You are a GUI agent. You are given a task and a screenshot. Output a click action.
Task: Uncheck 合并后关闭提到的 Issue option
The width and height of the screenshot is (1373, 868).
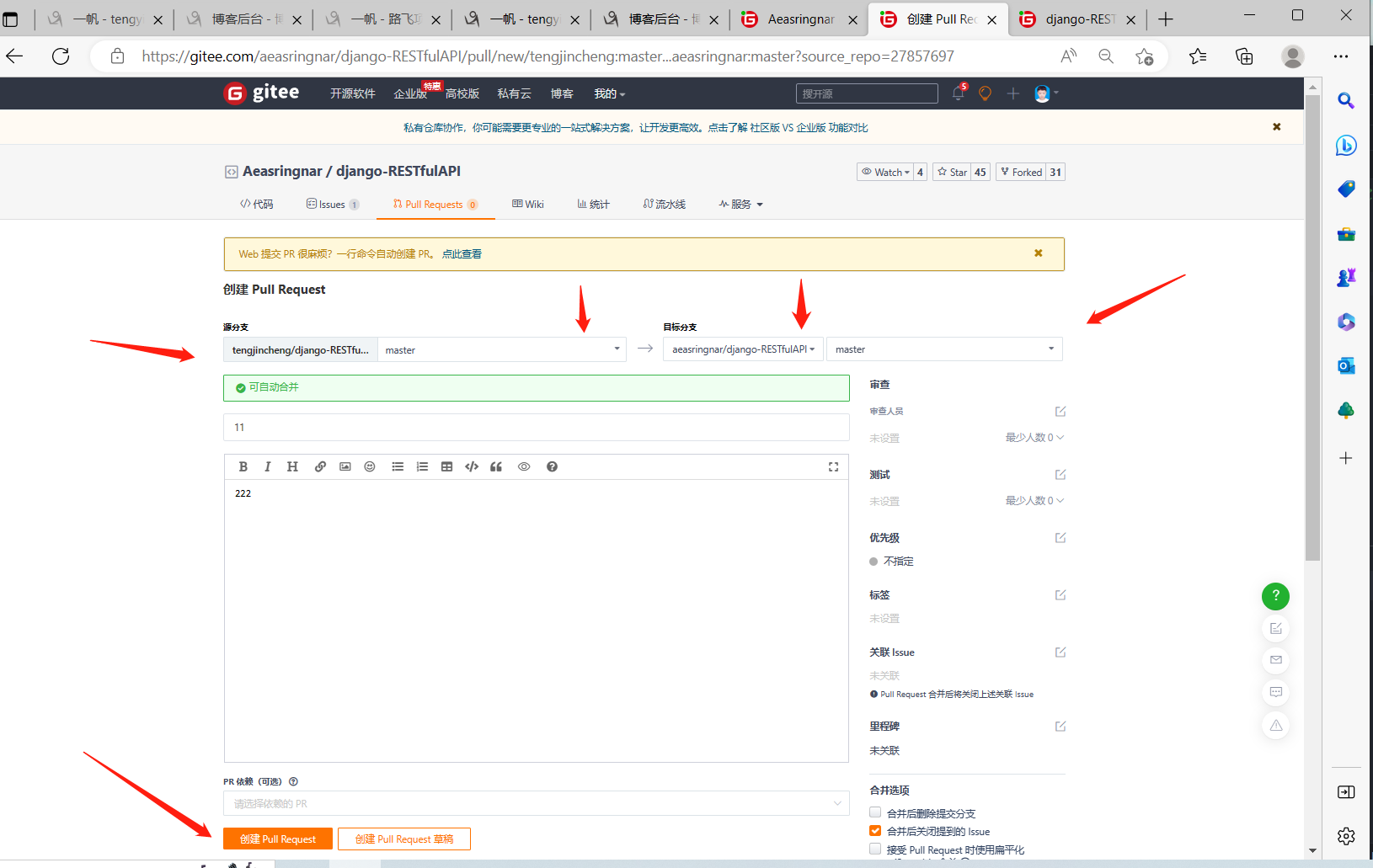[875, 831]
